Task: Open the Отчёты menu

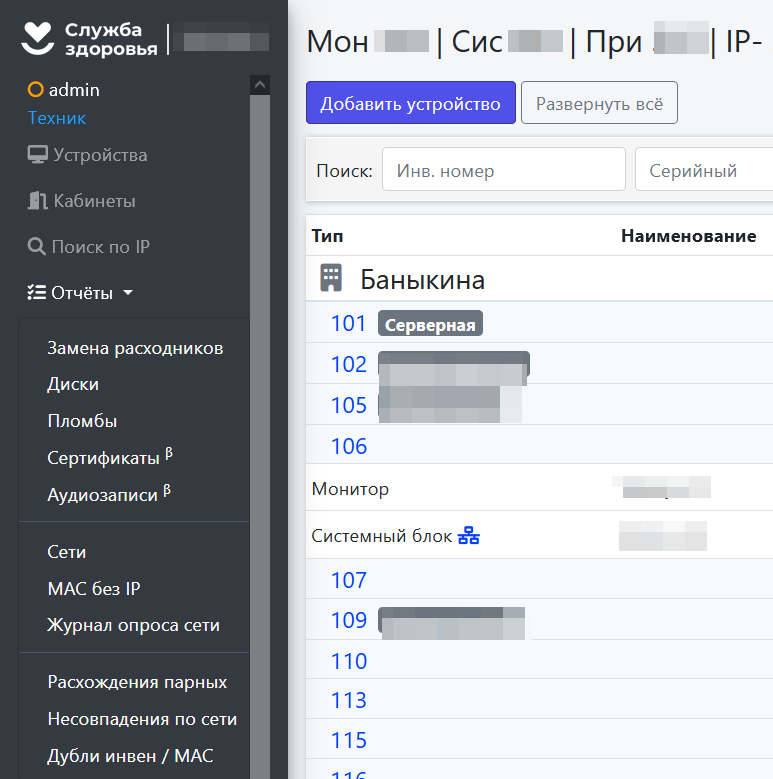Action: click(80, 293)
